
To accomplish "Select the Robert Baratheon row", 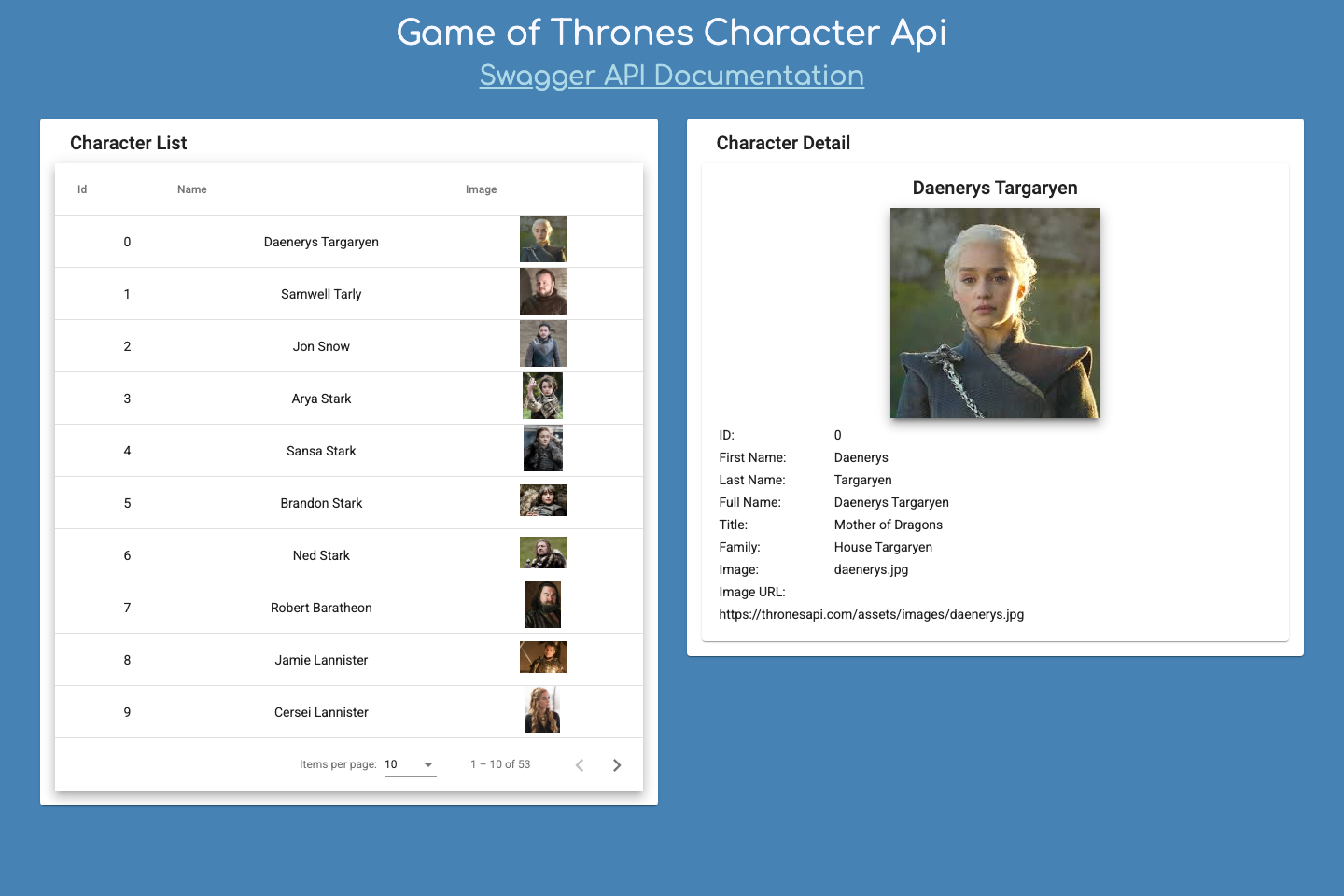I will 321,607.
